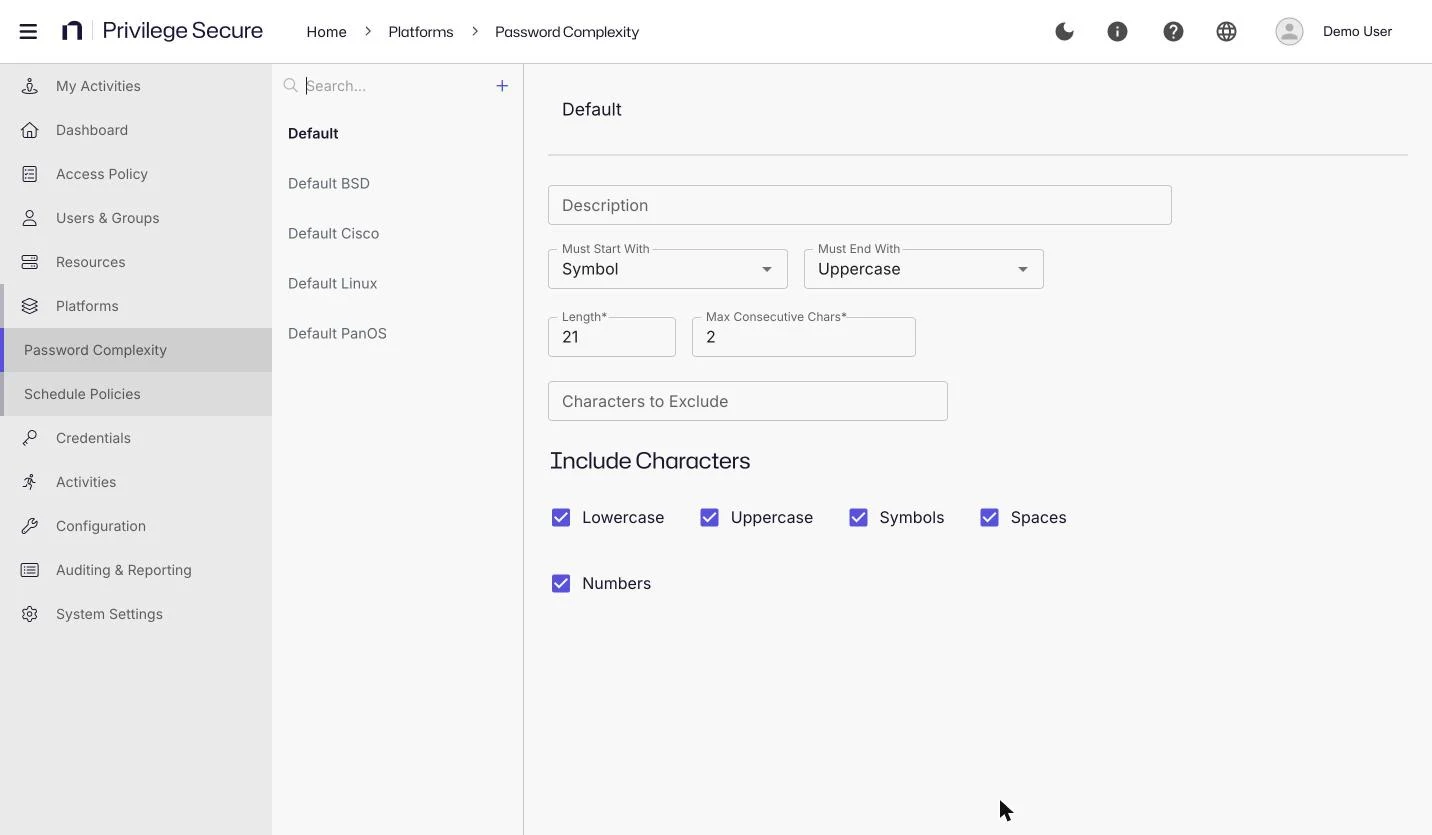Select the Default Linux policy
The image size is (1432, 835).
pos(332,283)
